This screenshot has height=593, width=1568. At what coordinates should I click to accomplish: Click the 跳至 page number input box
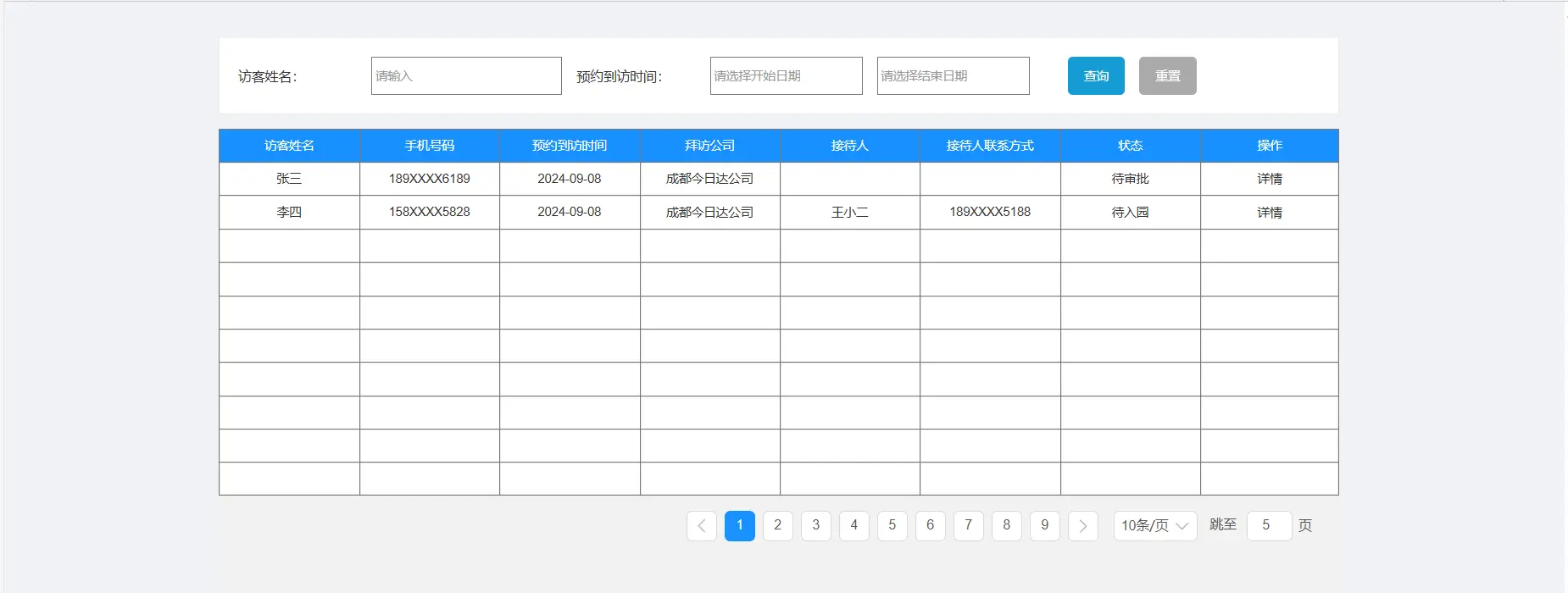pyautogui.click(x=1268, y=526)
